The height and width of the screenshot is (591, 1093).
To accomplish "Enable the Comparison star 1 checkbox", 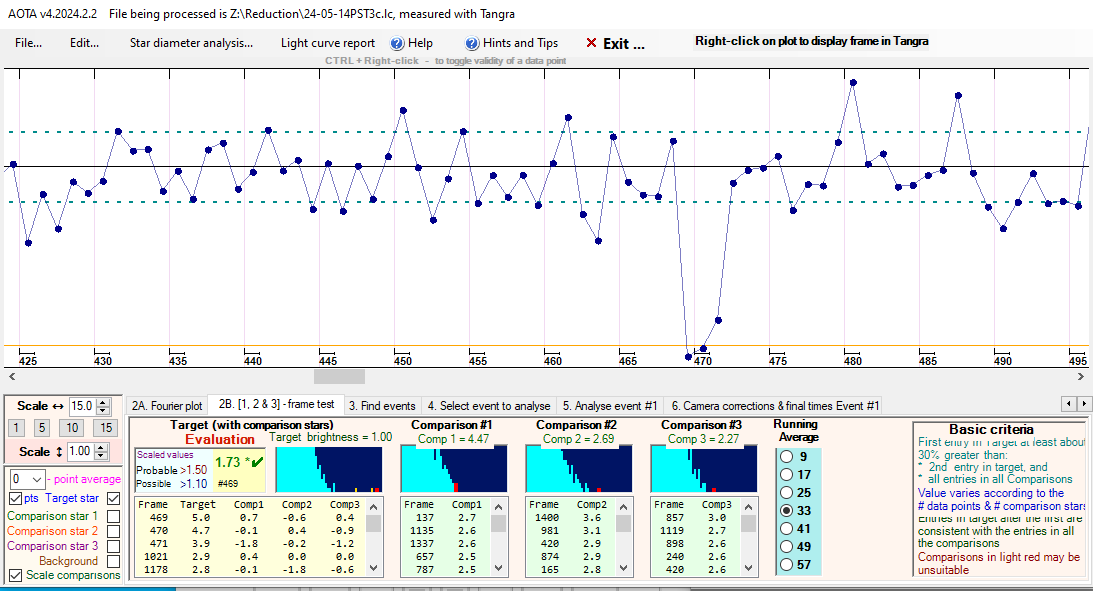I will coord(114,516).
